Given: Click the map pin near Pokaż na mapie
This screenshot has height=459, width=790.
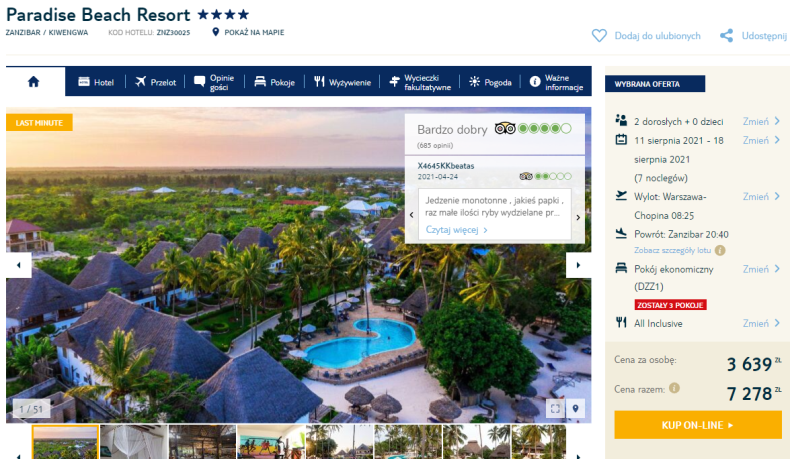Looking at the screenshot, I should coord(216,32).
